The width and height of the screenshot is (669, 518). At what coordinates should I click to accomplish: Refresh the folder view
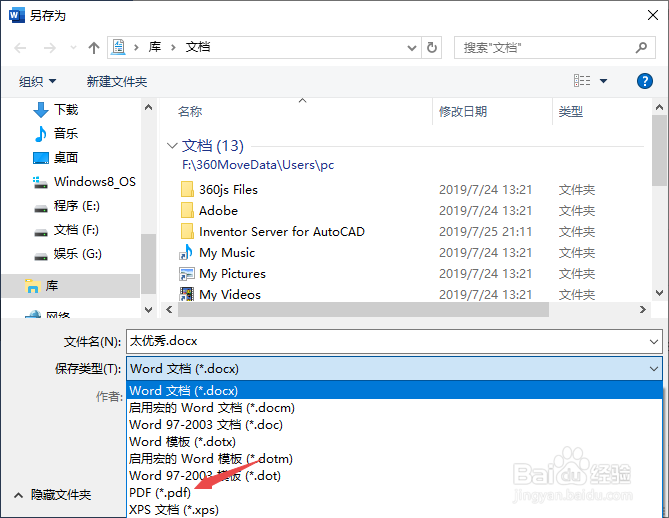[x=432, y=47]
